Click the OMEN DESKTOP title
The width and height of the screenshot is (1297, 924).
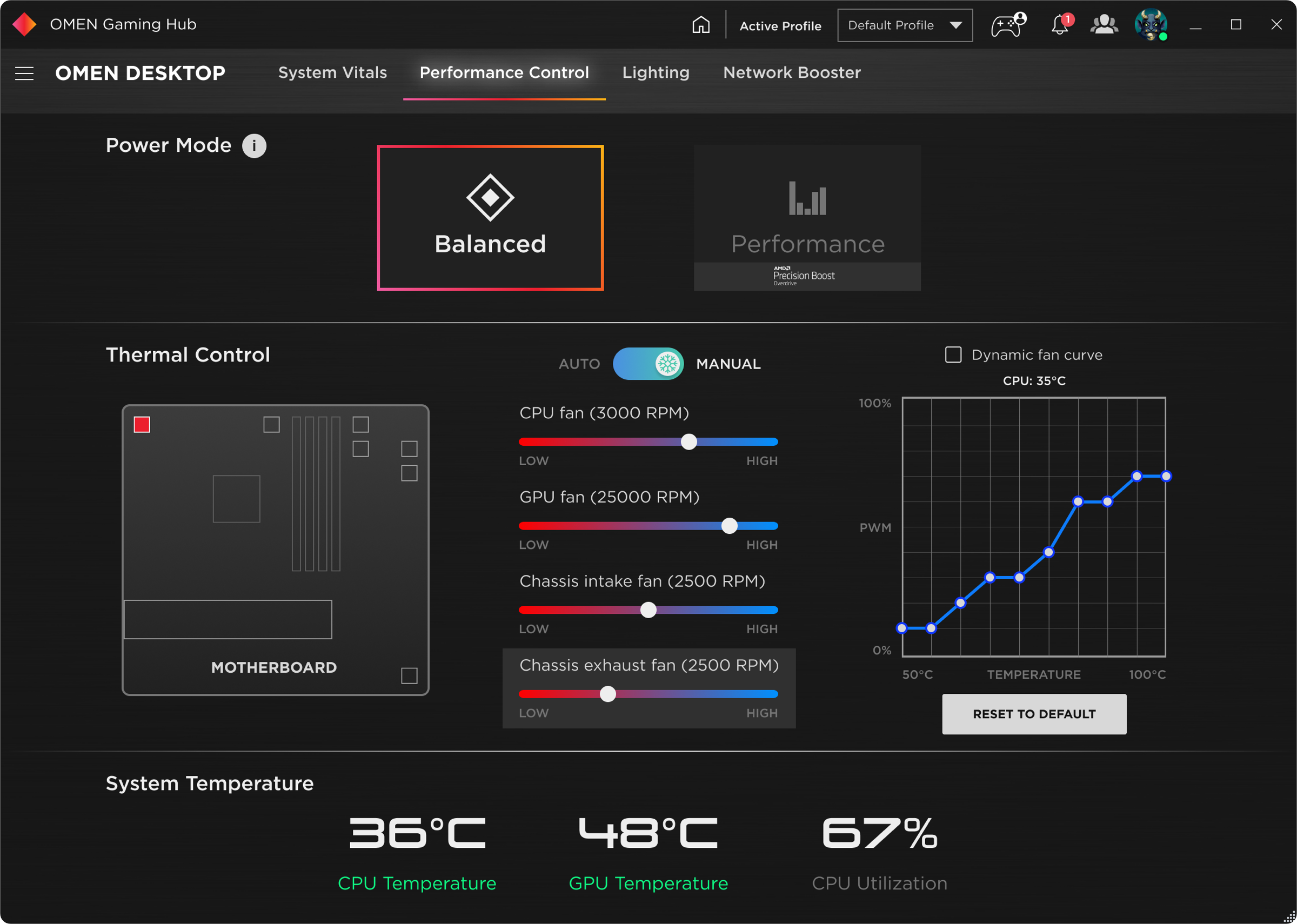[x=141, y=73]
